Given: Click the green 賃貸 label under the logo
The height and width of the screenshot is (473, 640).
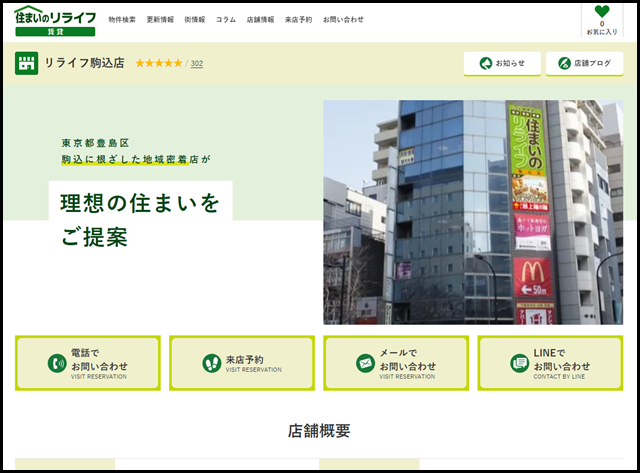Looking at the screenshot, I should coord(55,32).
